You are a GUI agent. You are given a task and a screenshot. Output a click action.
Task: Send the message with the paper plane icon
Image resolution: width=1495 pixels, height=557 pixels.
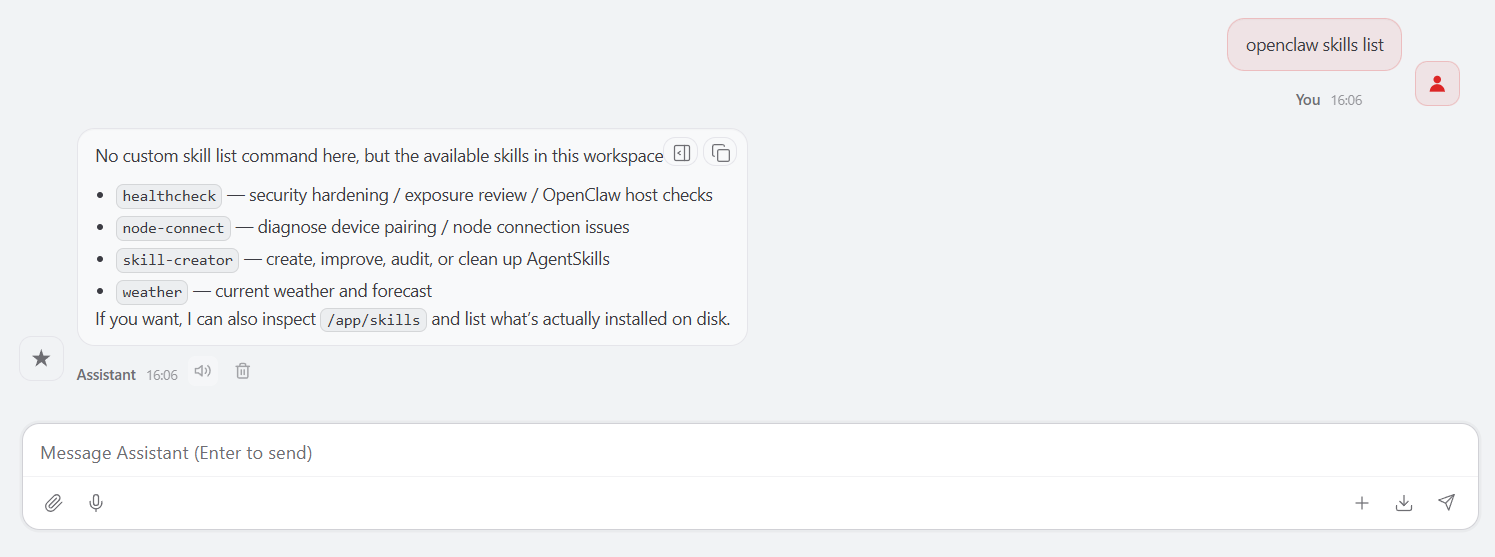point(1446,503)
